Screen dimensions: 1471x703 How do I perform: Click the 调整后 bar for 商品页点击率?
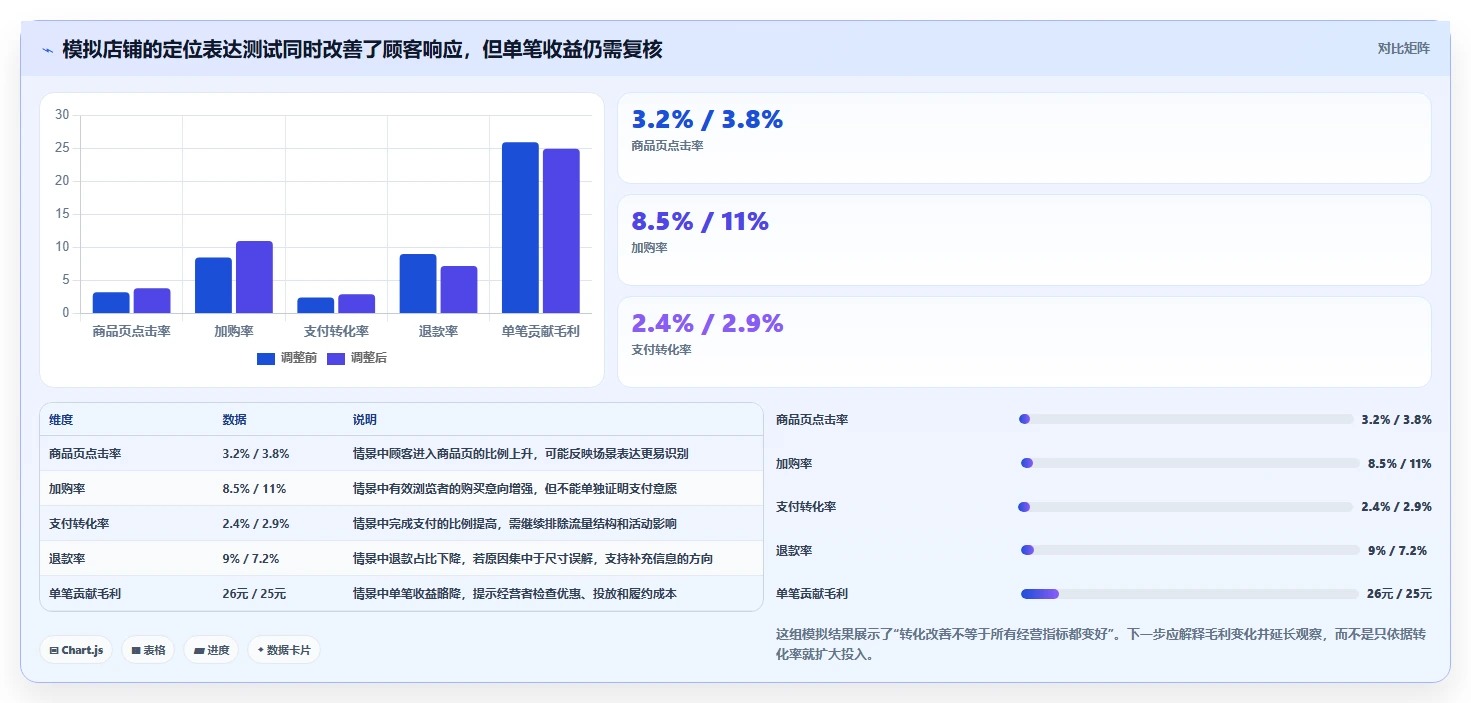click(152, 301)
